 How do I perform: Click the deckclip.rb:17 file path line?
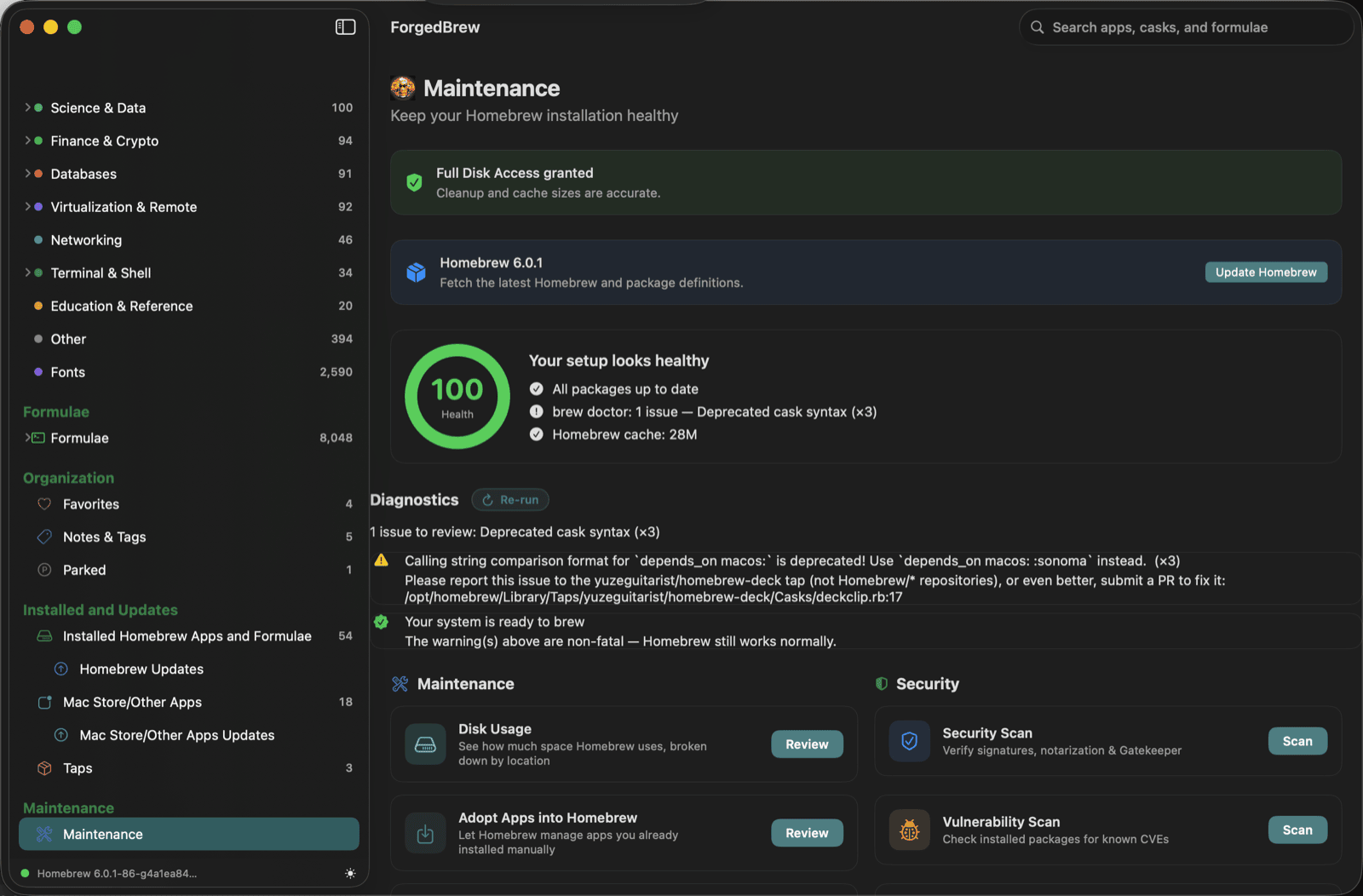coord(653,597)
